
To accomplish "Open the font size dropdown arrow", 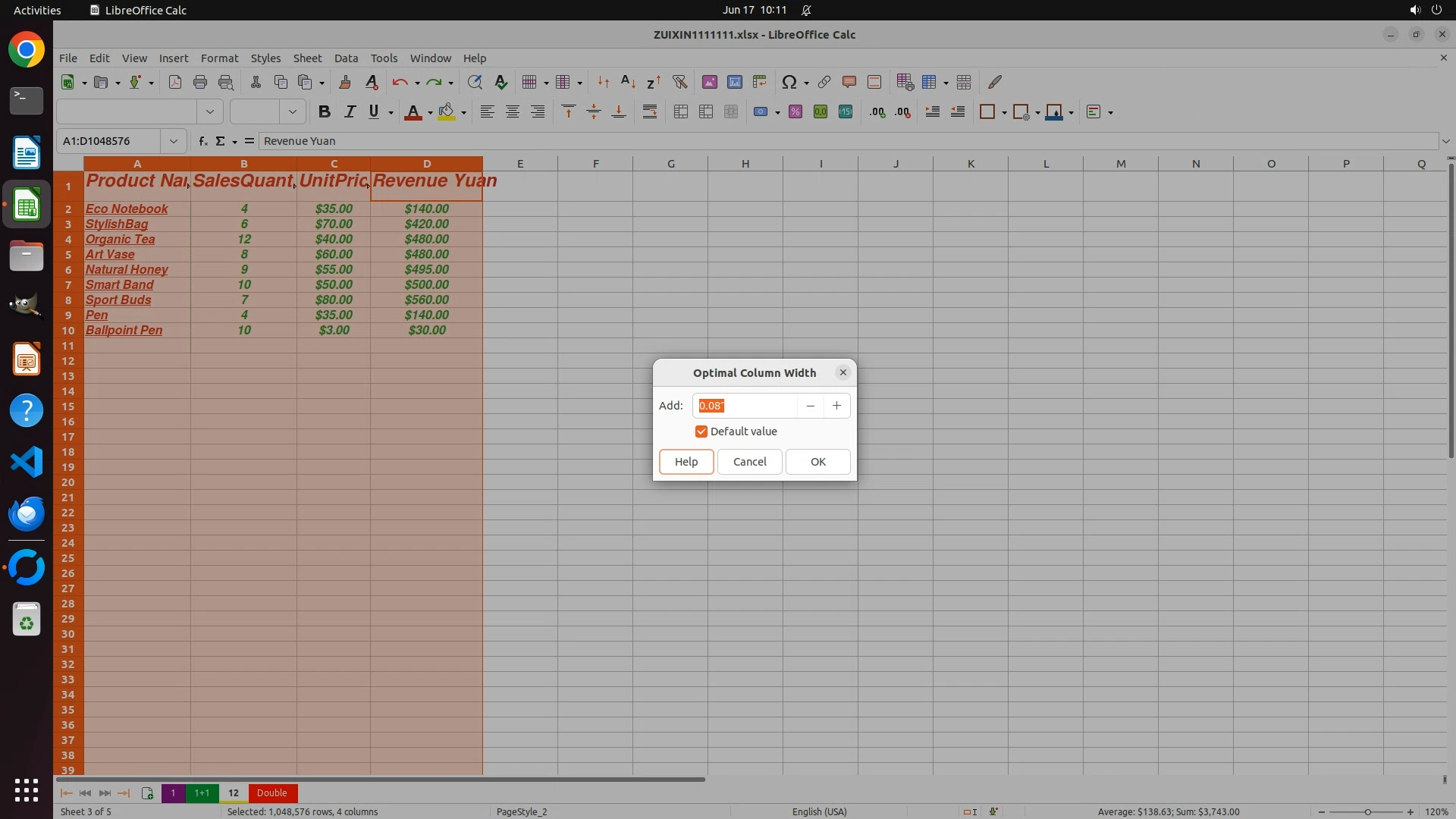I will coord(292,111).
